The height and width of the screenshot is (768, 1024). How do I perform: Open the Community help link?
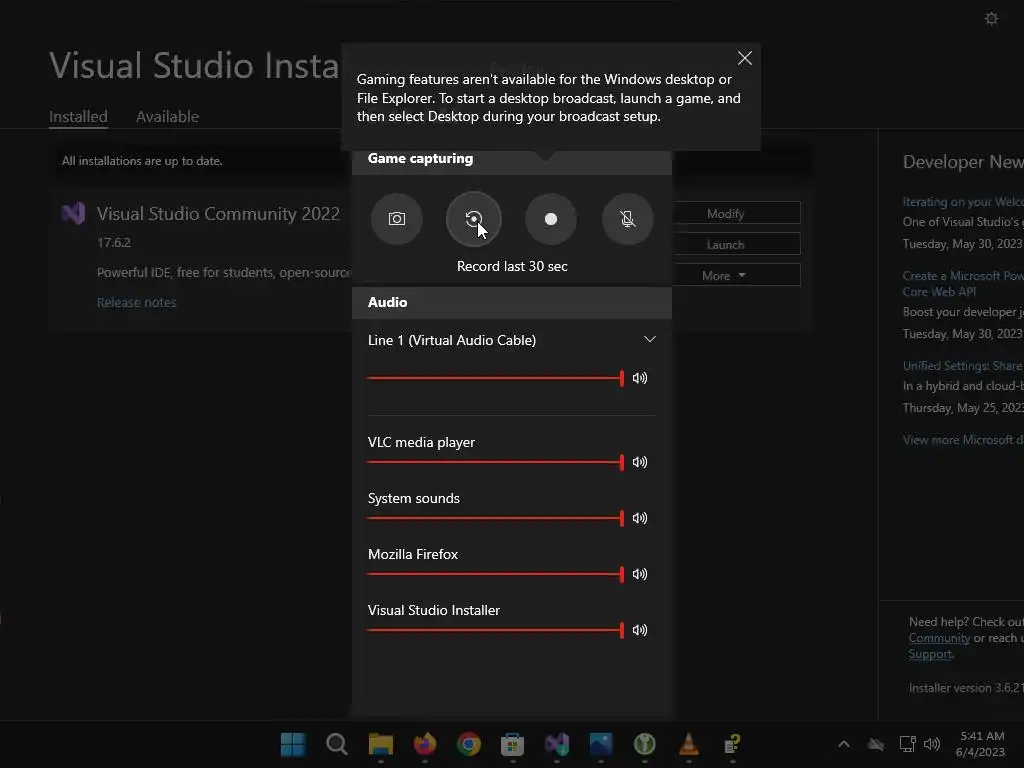[x=939, y=638]
